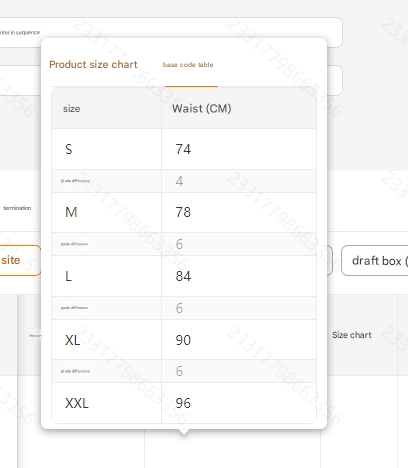Image resolution: width=408 pixels, height=468 pixels.
Task: Select the XXL size row
Action: click(184, 403)
